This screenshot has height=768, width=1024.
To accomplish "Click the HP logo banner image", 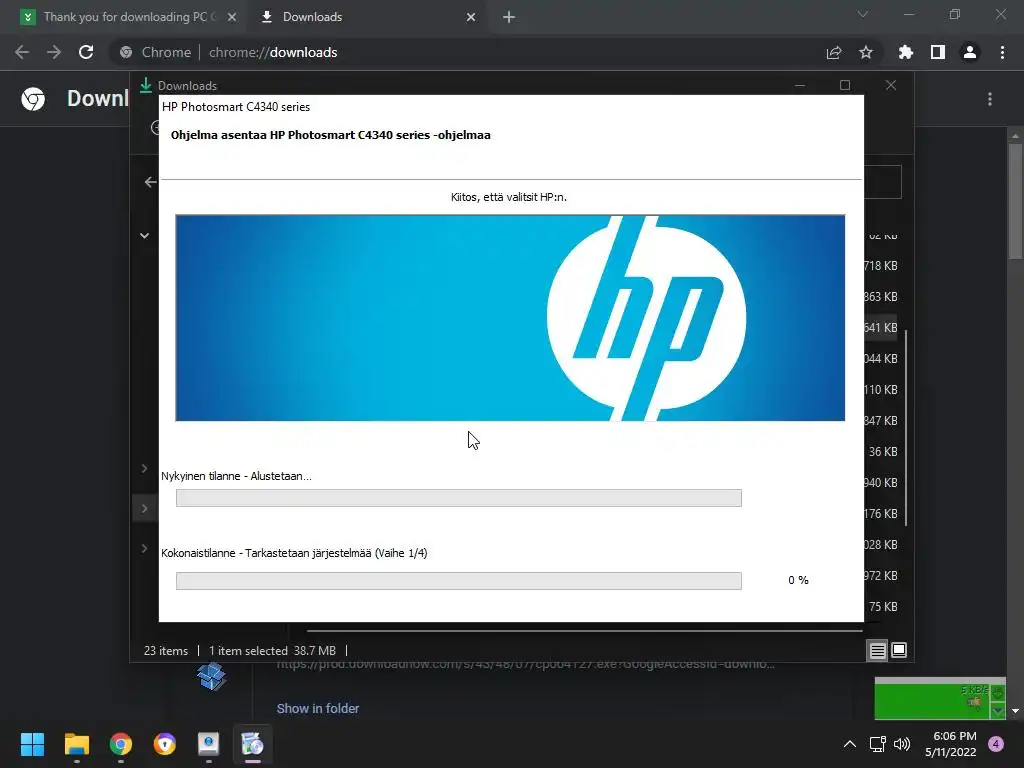I will point(510,317).
